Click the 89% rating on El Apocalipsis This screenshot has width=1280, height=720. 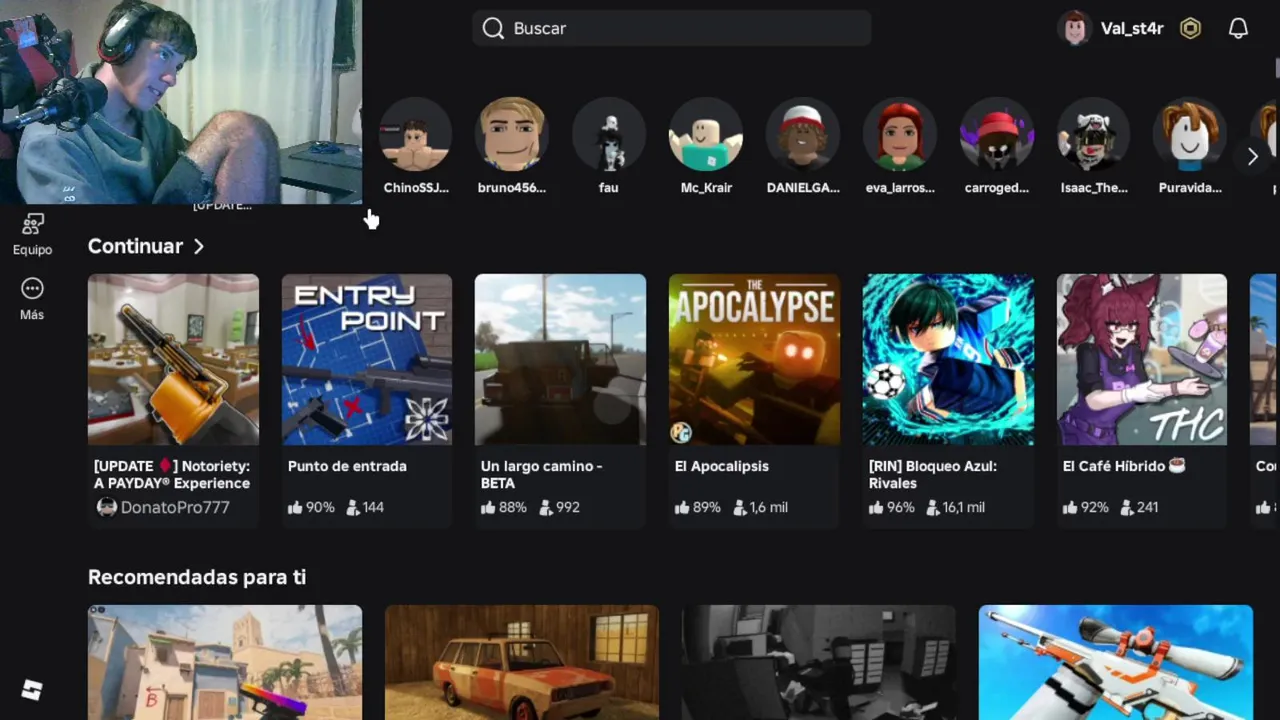point(698,507)
